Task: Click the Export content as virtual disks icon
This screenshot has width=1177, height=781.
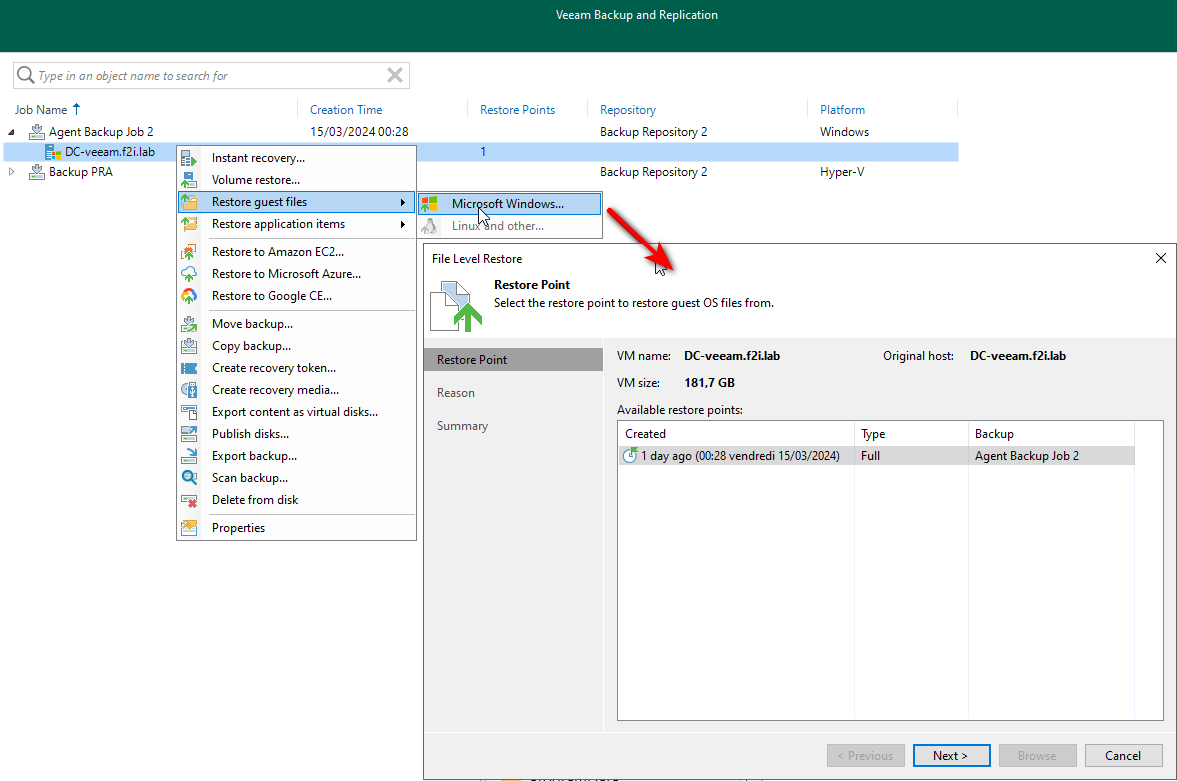Action: coord(188,412)
